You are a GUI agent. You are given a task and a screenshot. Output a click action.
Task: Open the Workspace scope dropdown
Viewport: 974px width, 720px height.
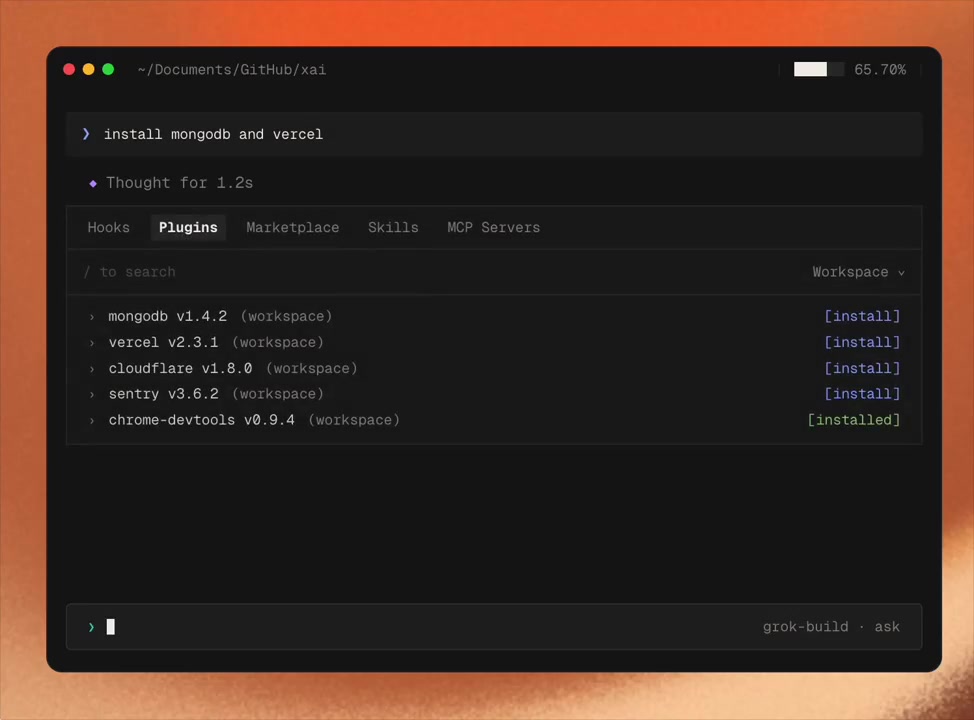pyautogui.click(x=858, y=272)
